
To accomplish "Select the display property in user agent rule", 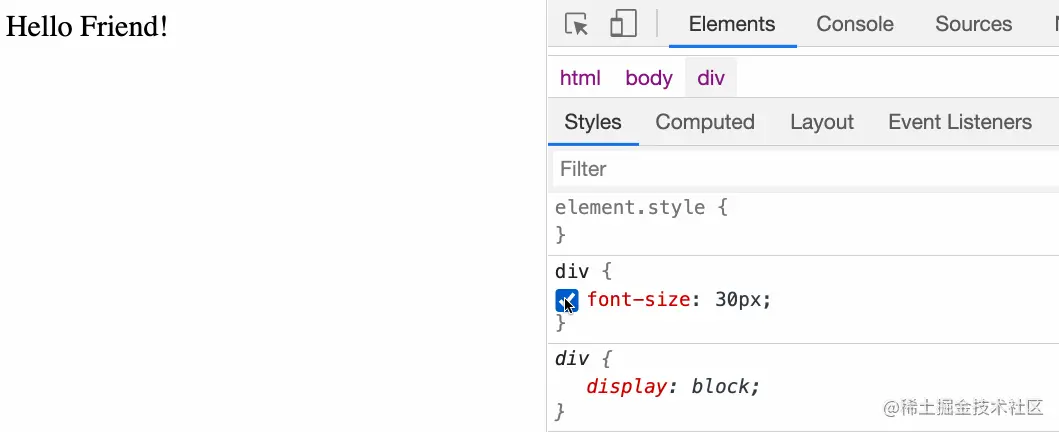I will (x=625, y=387).
